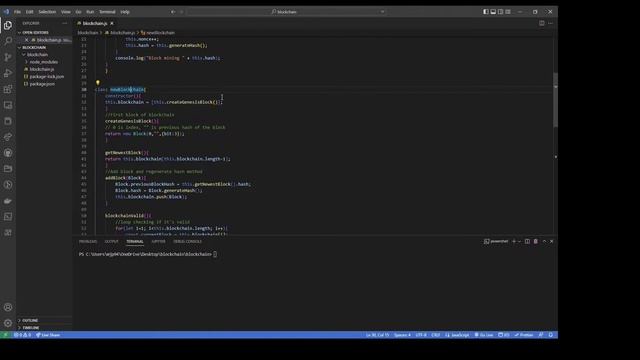Viewport: 640px width, 360px height.
Task: Open the Selection menu
Action: (47, 12)
